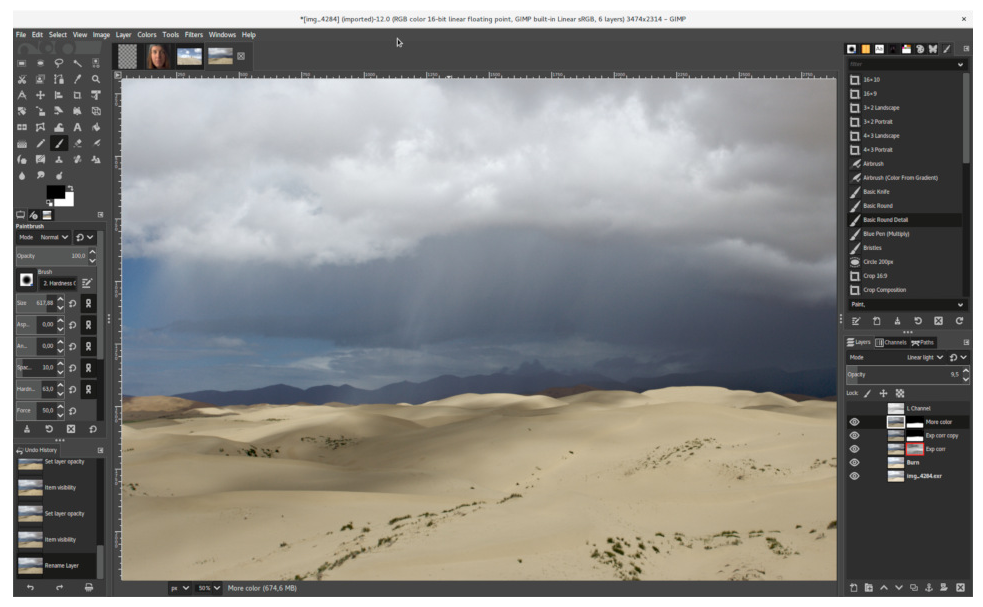Select the Clone stamp tool
Image resolution: width=983 pixels, height=607 pixels.
59,160
